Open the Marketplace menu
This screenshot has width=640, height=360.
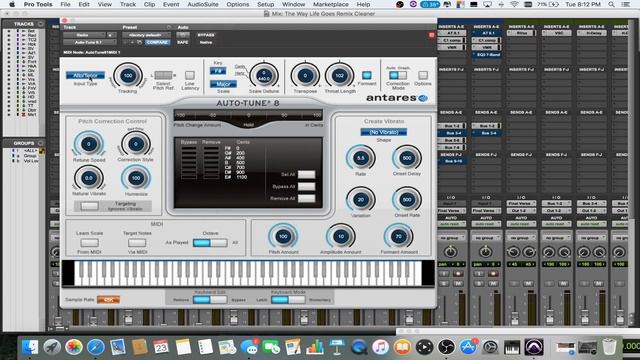tap(331, 4)
